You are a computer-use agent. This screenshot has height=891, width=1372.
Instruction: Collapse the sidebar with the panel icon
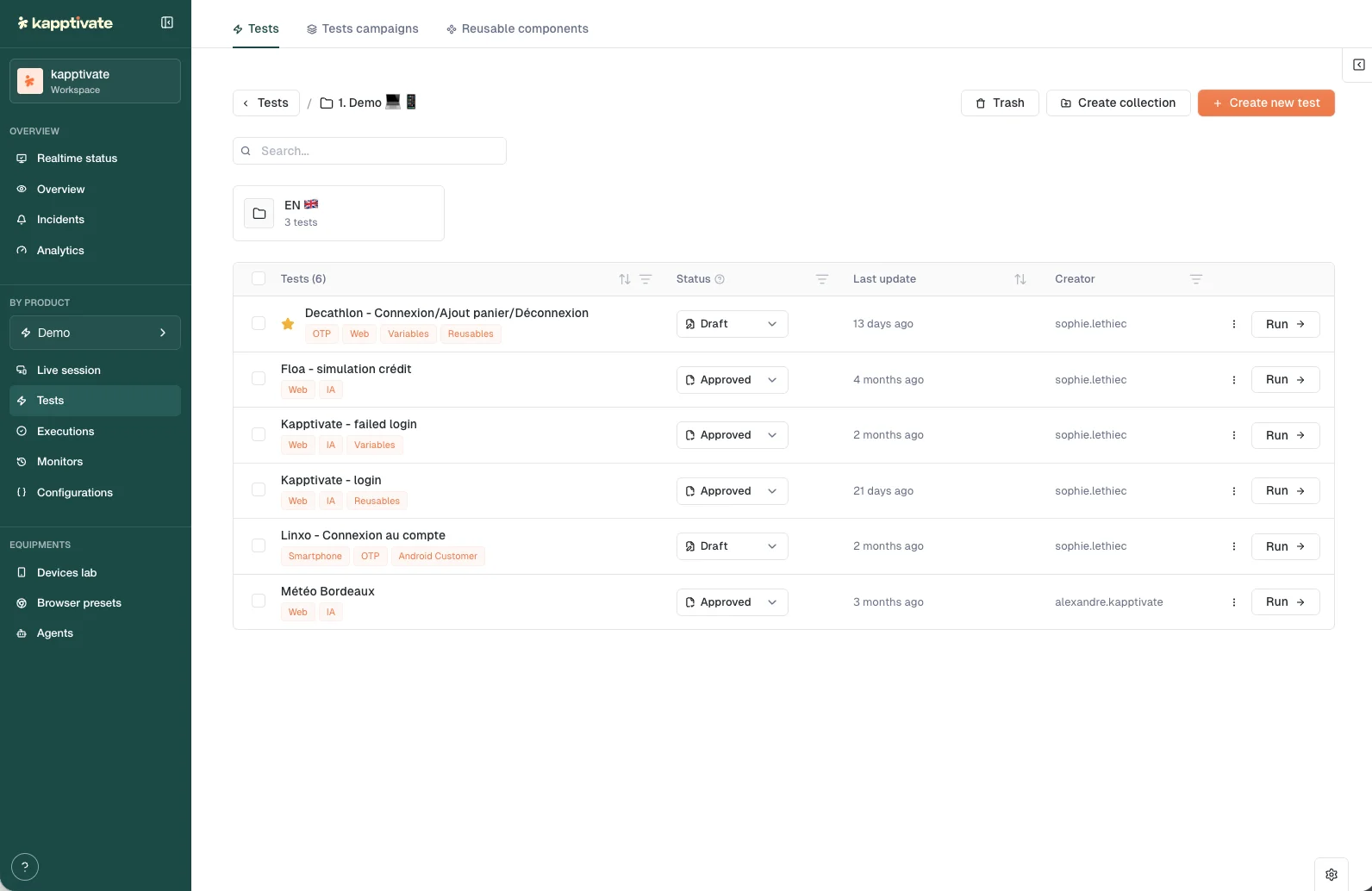point(167,22)
